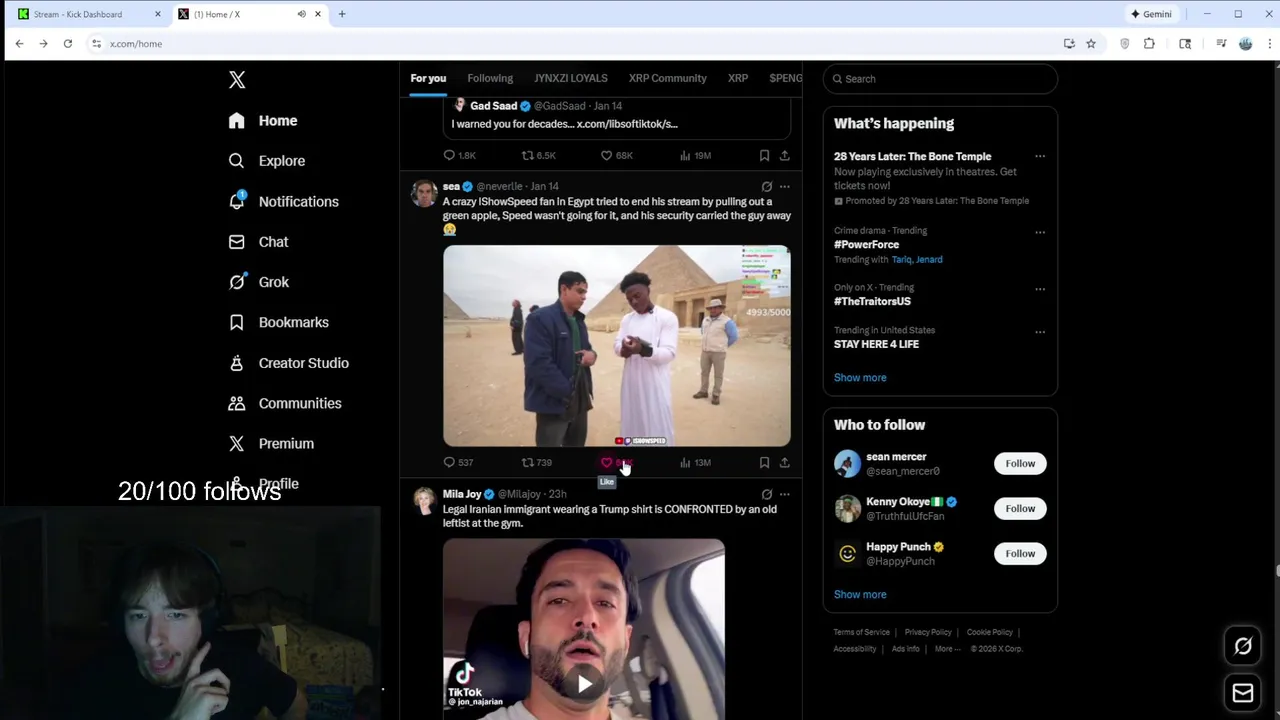
Task: Open more options for STAY HERE 4 LIFE
Action: click(1040, 332)
